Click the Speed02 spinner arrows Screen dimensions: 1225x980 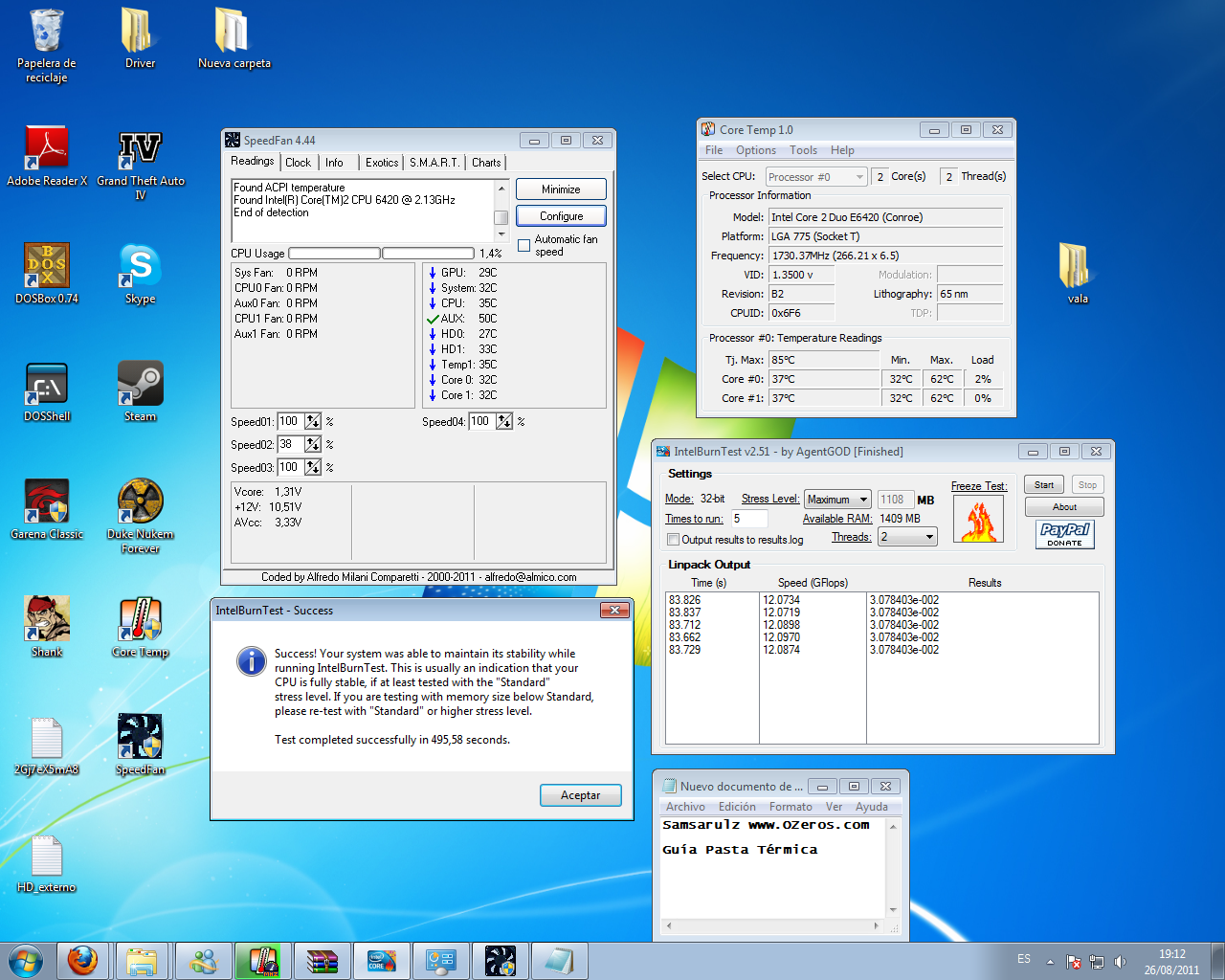tap(313, 444)
